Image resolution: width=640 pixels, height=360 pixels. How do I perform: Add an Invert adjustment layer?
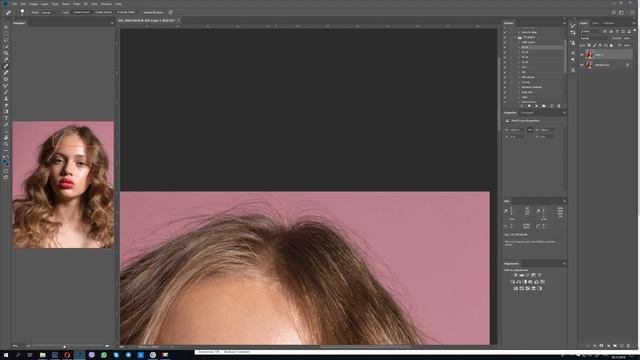pos(516,289)
